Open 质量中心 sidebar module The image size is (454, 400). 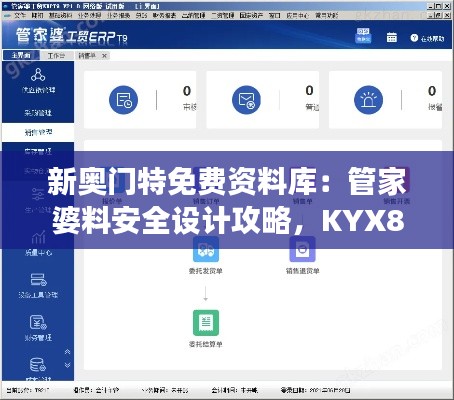(x=38, y=243)
